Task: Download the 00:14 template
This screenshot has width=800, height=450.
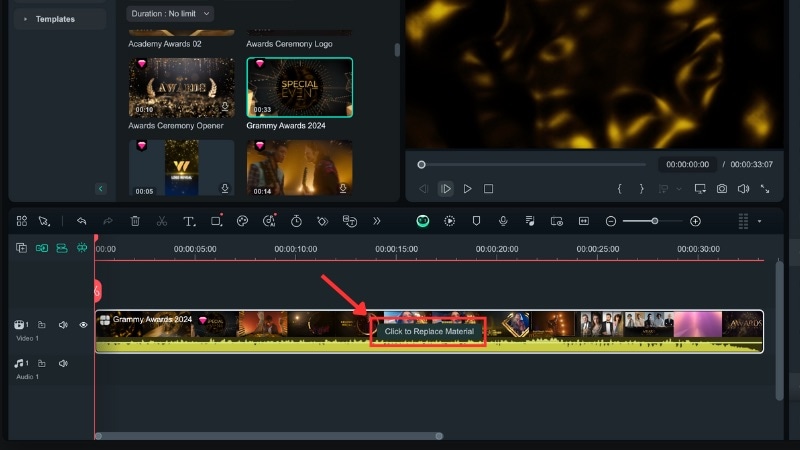Action: pos(343,188)
